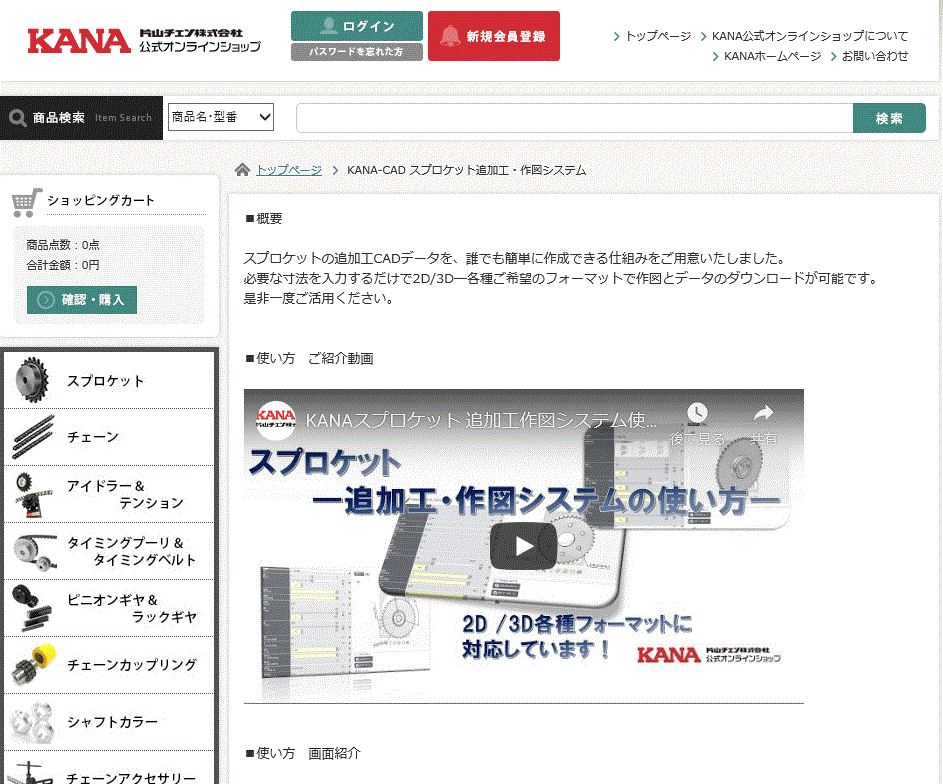Click the ショッピングカート heading text
This screenshot has width=943, height=784.
pos(101,200)
